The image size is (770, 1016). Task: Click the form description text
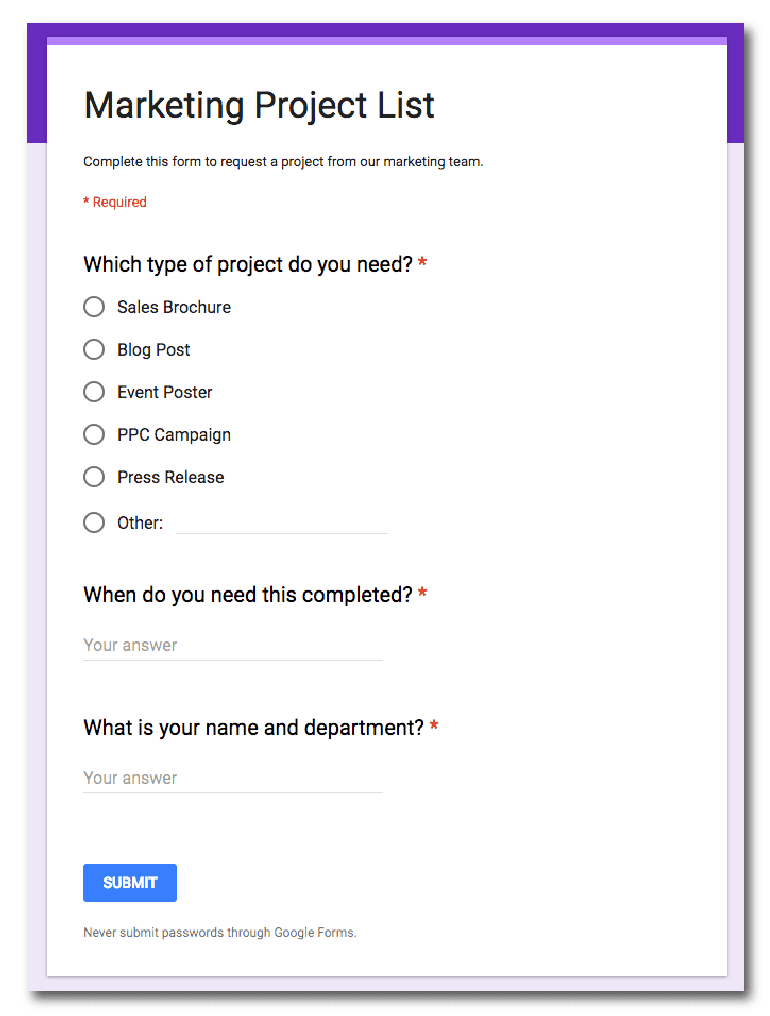[283, 161]
